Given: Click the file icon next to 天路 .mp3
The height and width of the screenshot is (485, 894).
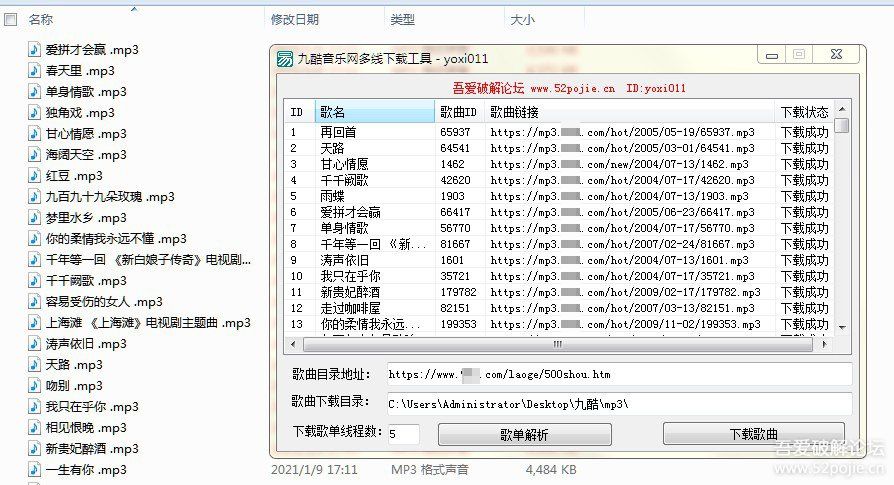Looking at the screenshot, I should pos(34,365).
